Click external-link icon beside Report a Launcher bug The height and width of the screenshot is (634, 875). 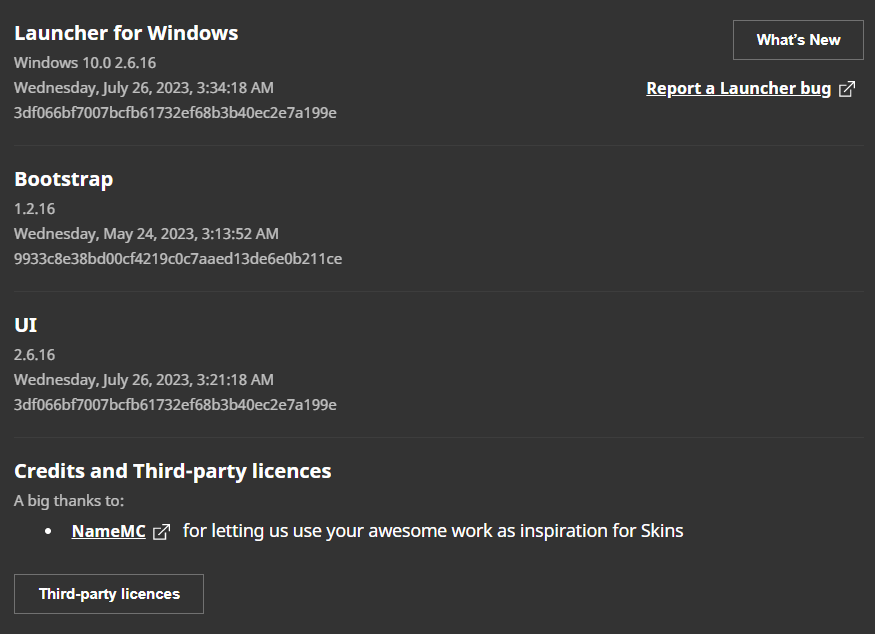847,89
